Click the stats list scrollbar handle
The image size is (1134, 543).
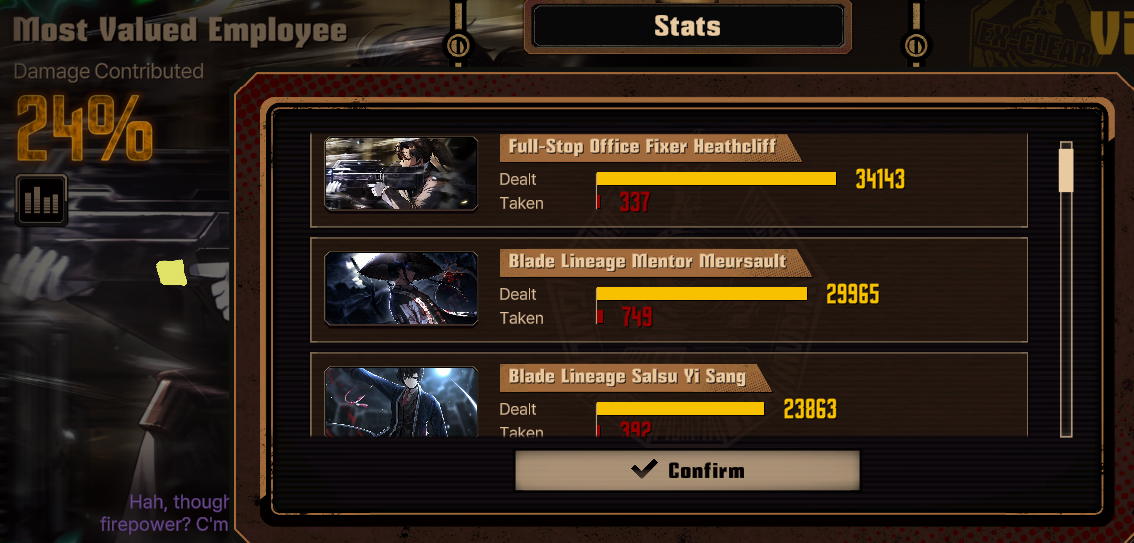1066,167
